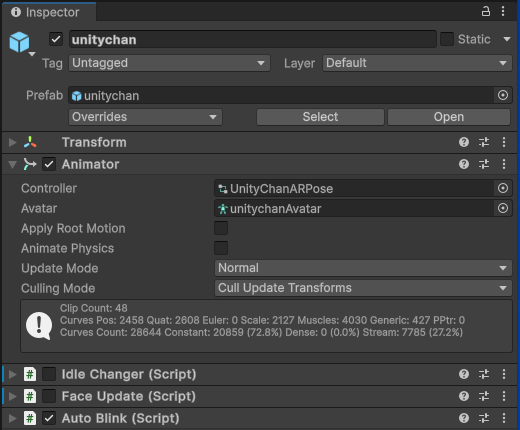Enable the Idle Changer script checkbox
Screen dimensions: 520x430
coord(49,374)
